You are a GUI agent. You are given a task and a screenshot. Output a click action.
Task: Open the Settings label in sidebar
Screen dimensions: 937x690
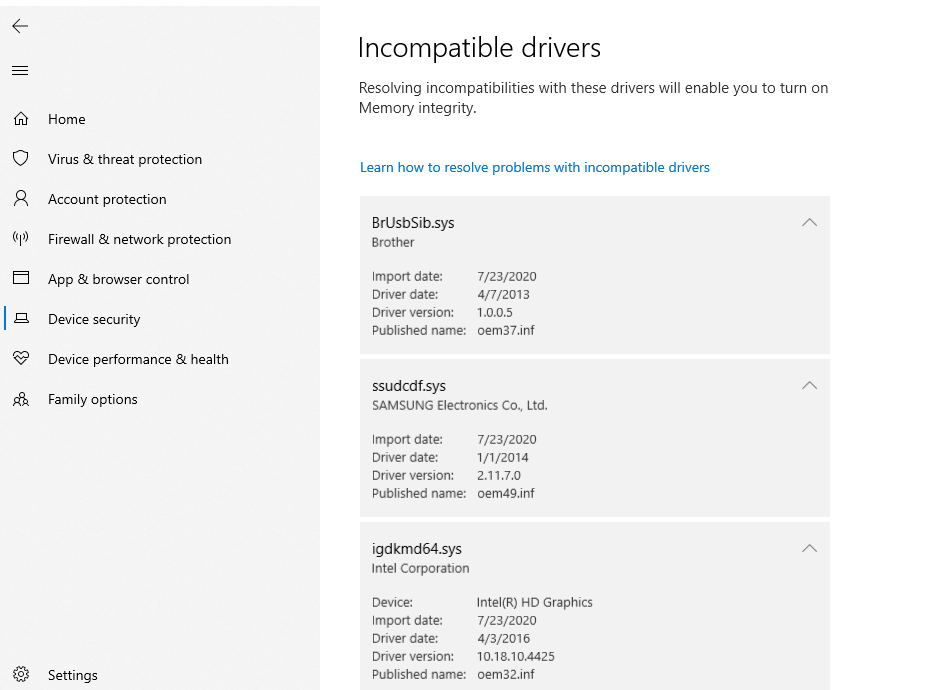point(72,675)
